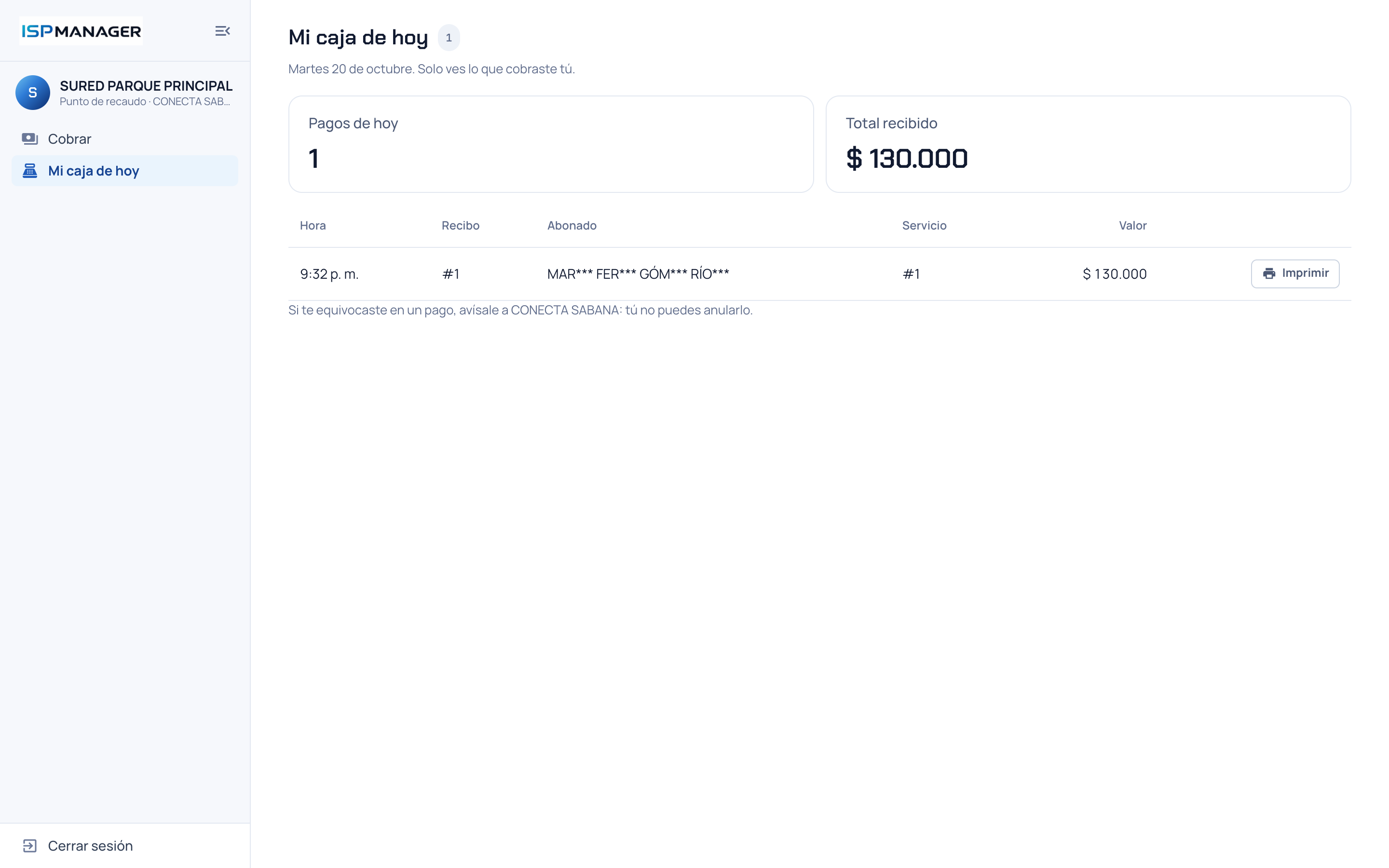Viewport: 1389px width, 868px height.
Task: Click the Pagos de hoy card
Action: 550,144
